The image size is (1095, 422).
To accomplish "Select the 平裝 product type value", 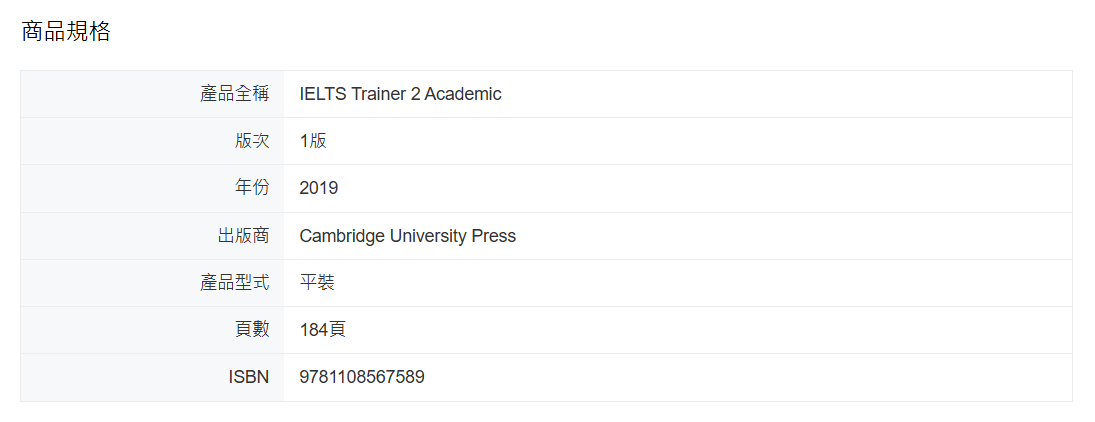I will (x=317, y=283).
